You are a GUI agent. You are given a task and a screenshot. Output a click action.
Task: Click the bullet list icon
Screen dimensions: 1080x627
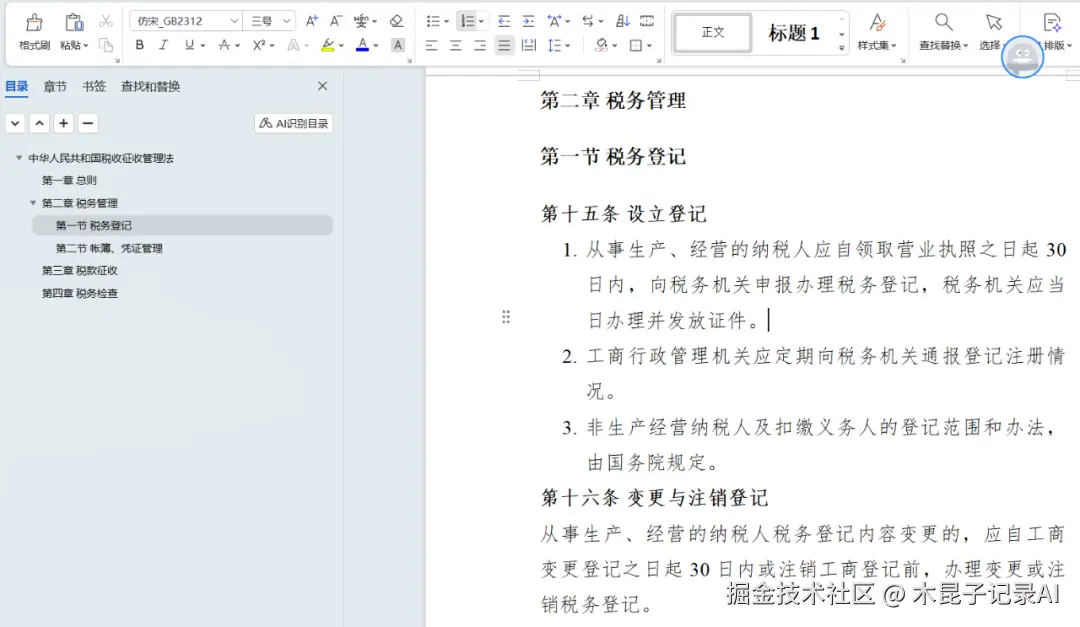pos(433,21)
